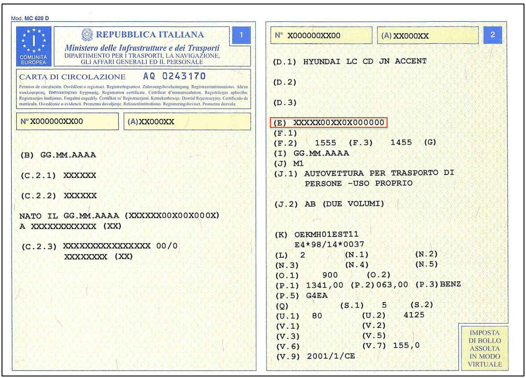Click the (C.2.1) XXXXXX surname field
The image size is (526, 378).
(59, 175)
